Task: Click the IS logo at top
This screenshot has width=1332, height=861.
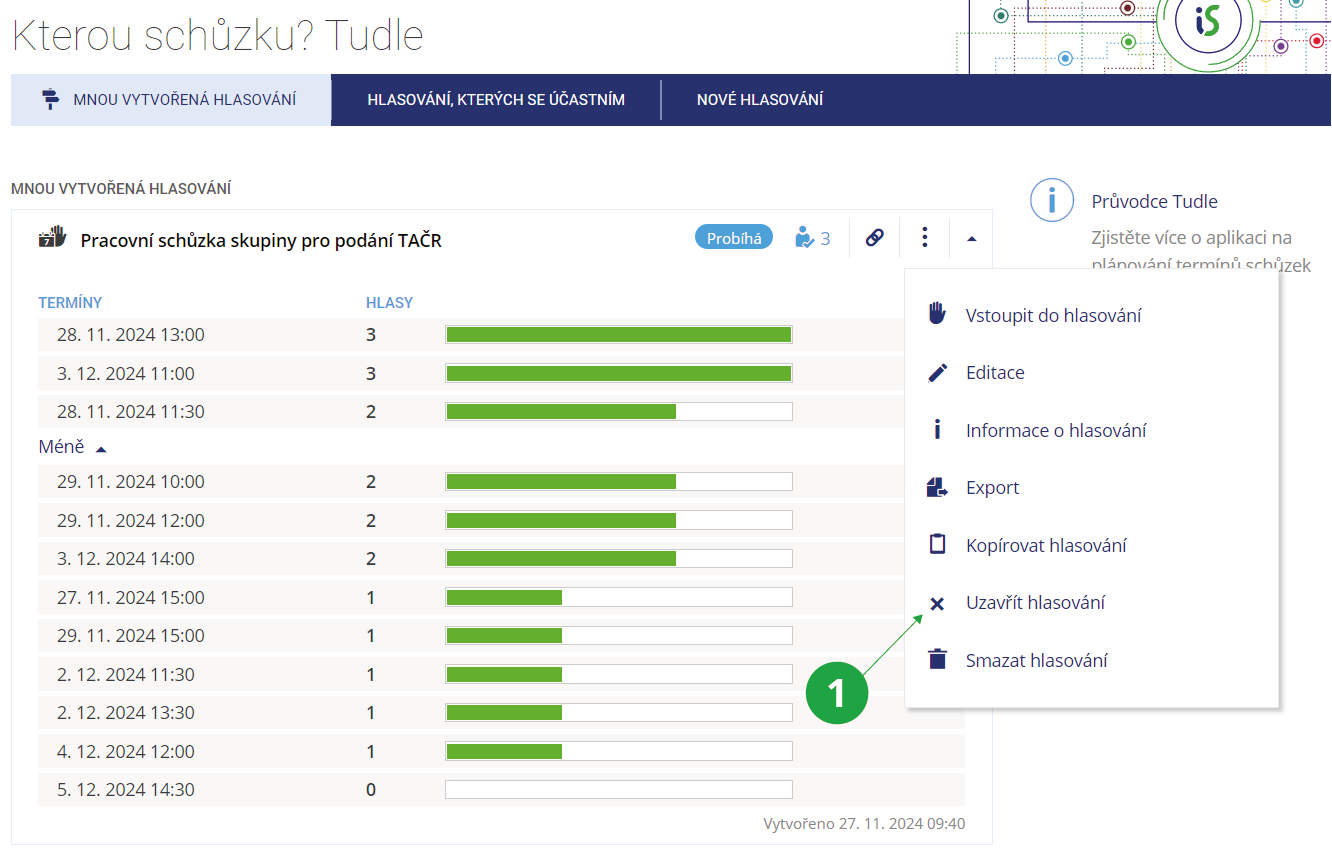Action: click(x=1207, y=22)
